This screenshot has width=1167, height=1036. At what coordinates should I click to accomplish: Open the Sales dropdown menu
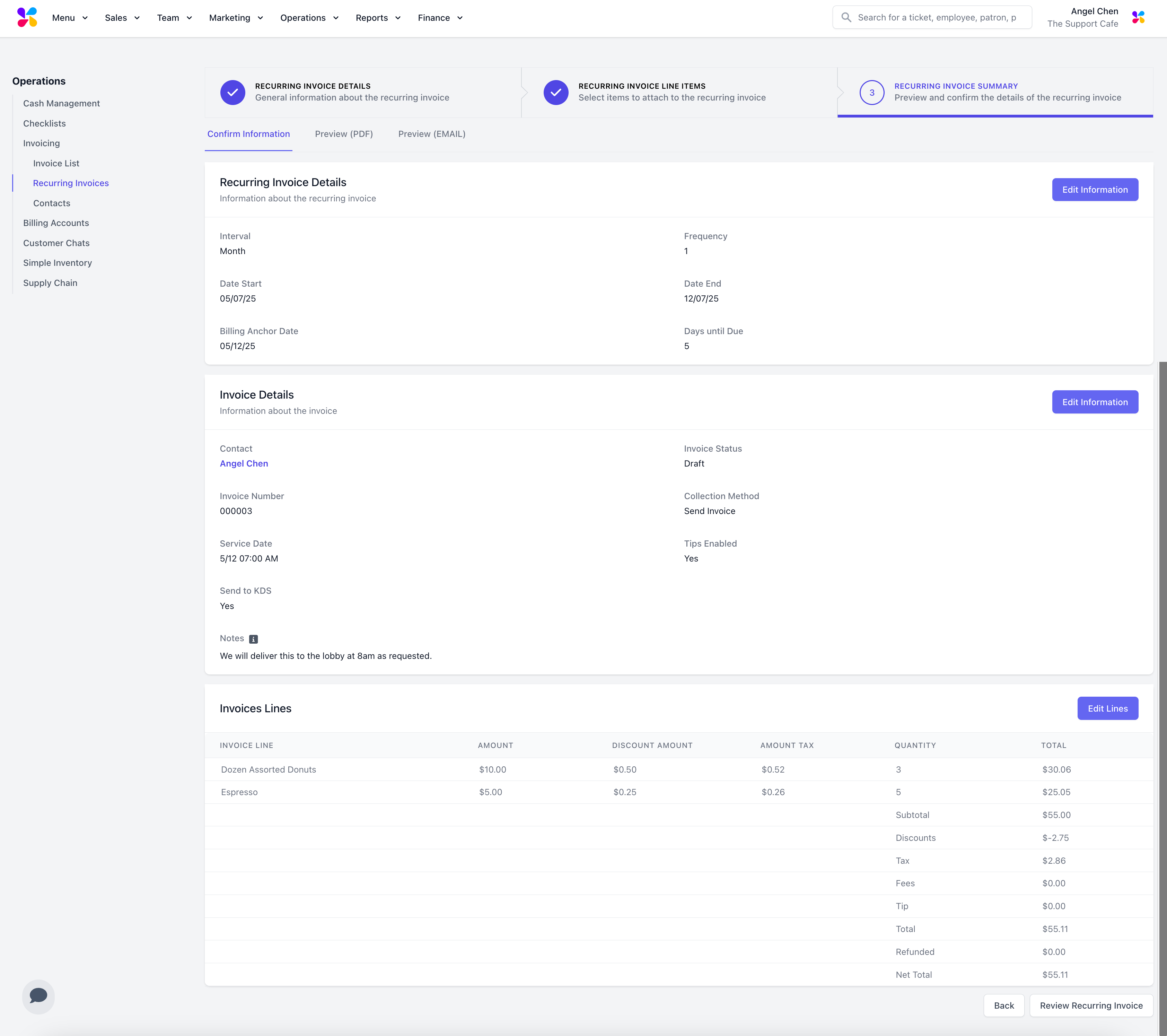[122, 18]
